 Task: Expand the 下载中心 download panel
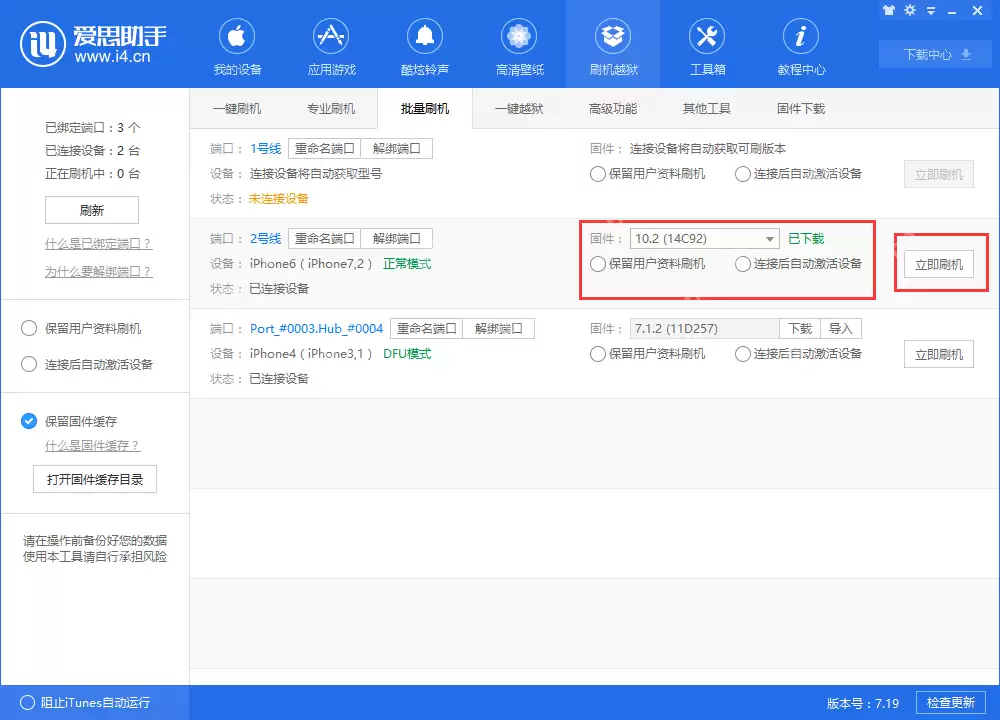(x=934, y=55)
